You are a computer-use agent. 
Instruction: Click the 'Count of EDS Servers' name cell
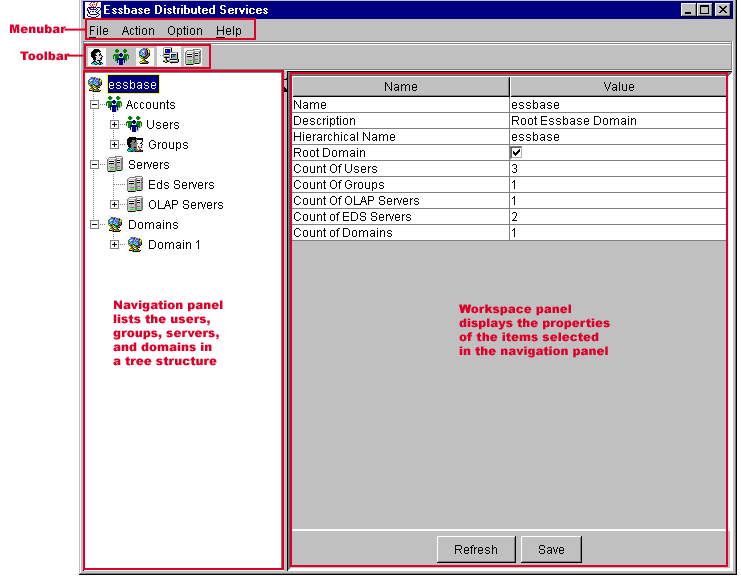(401, 217)
